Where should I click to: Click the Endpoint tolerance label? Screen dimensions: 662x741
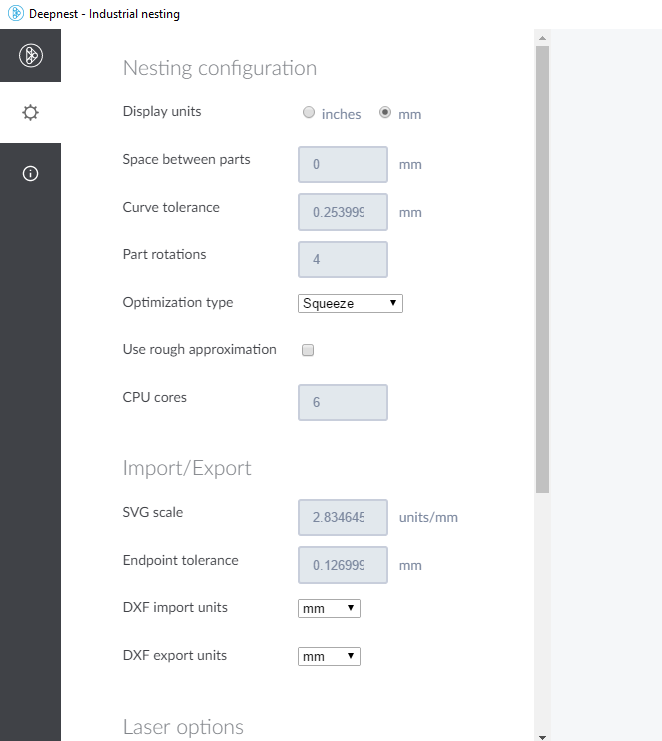tap(181, 560)
